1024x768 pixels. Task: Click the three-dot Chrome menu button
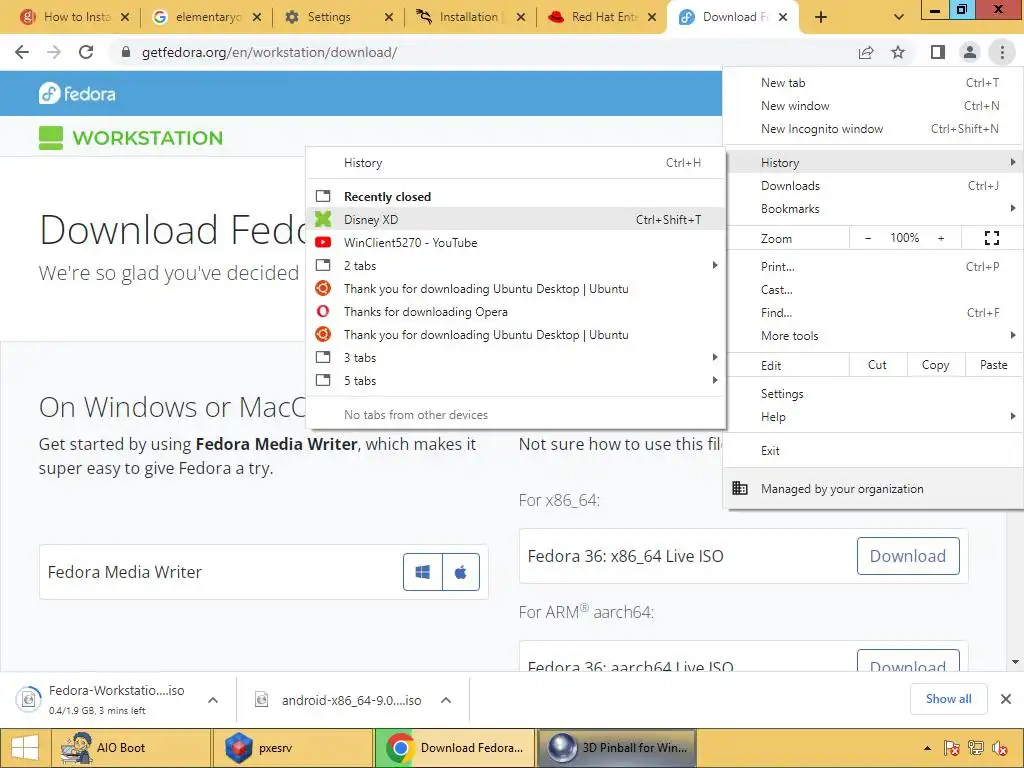[1002, 52]
